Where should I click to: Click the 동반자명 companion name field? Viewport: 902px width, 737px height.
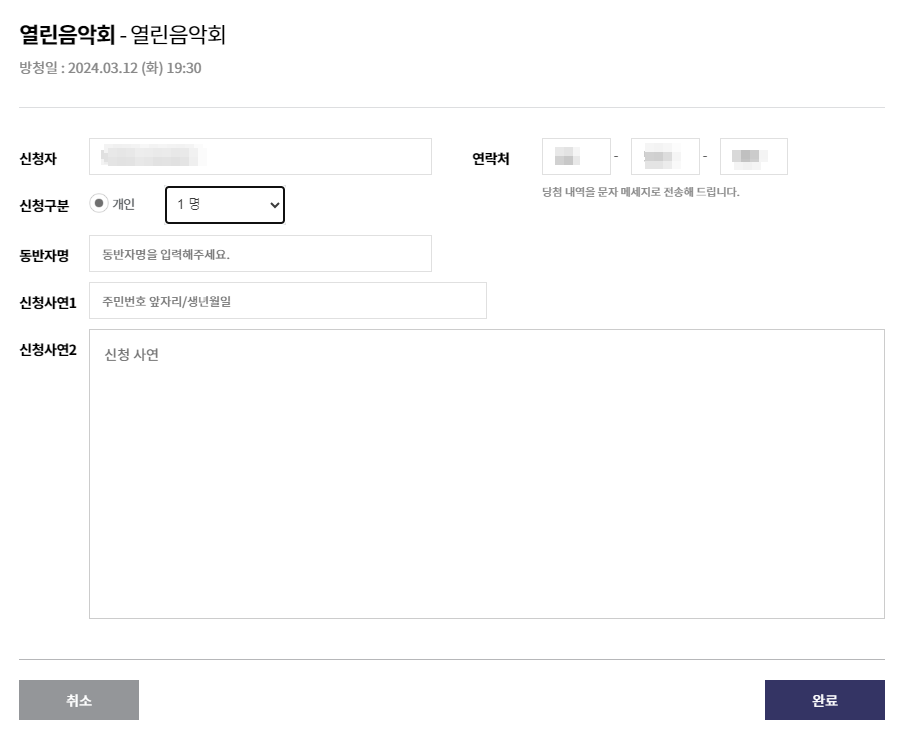260,253
